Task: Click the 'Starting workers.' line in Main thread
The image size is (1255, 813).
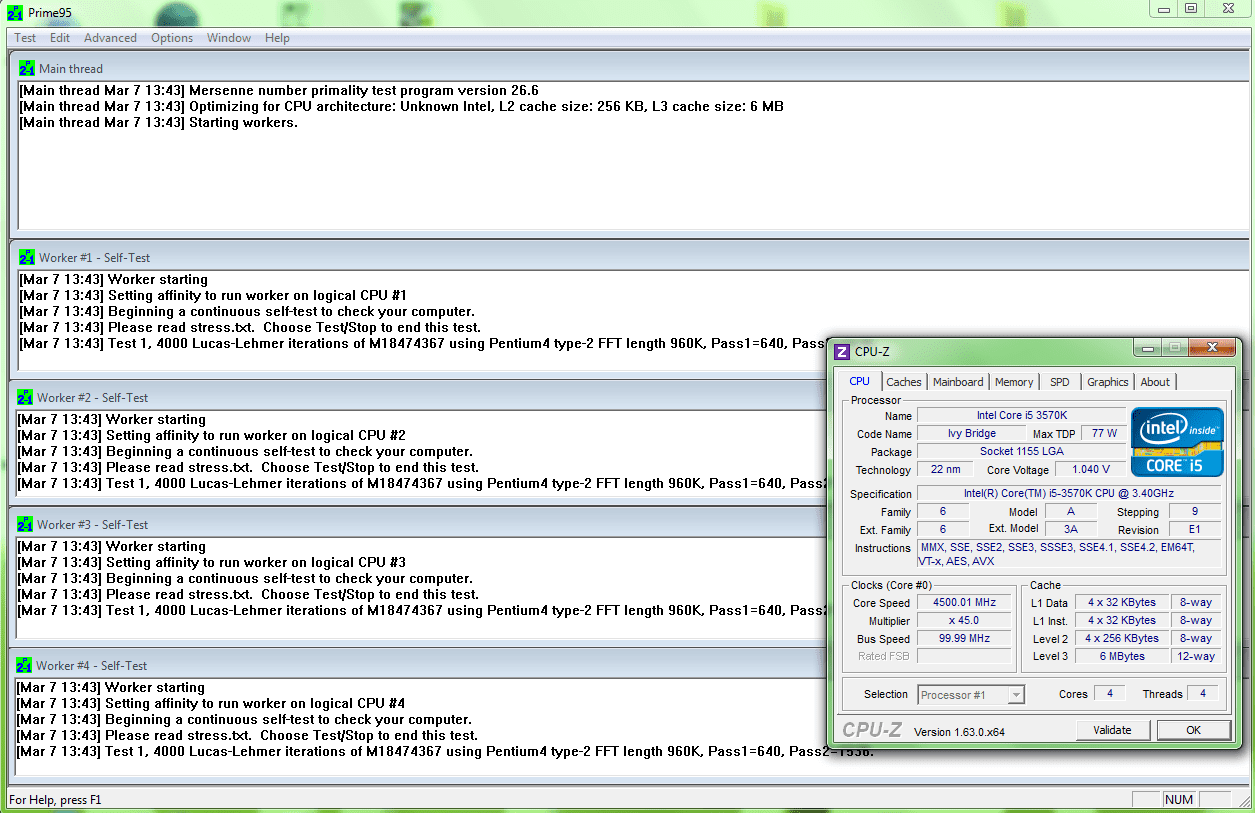Action: [158, 123]
